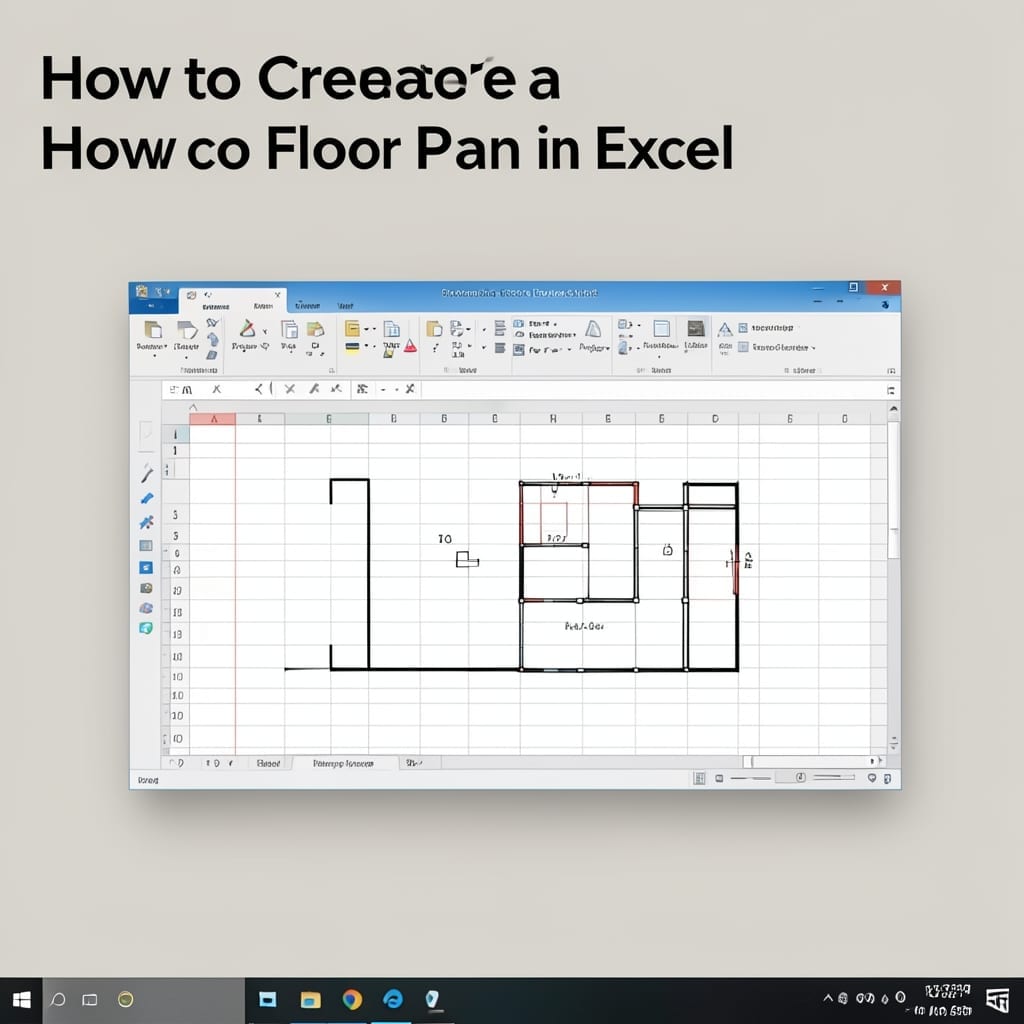Click the teal shield icon in left sidebar

146,628
